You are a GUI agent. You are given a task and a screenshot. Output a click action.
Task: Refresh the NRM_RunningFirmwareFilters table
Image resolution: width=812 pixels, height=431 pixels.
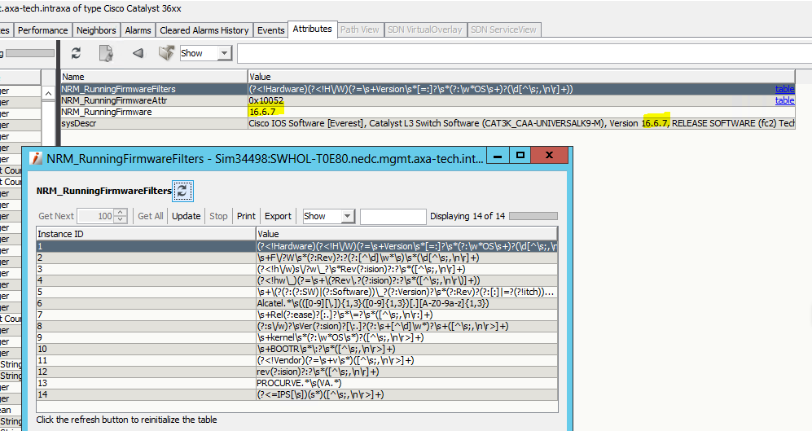[183, 190]
